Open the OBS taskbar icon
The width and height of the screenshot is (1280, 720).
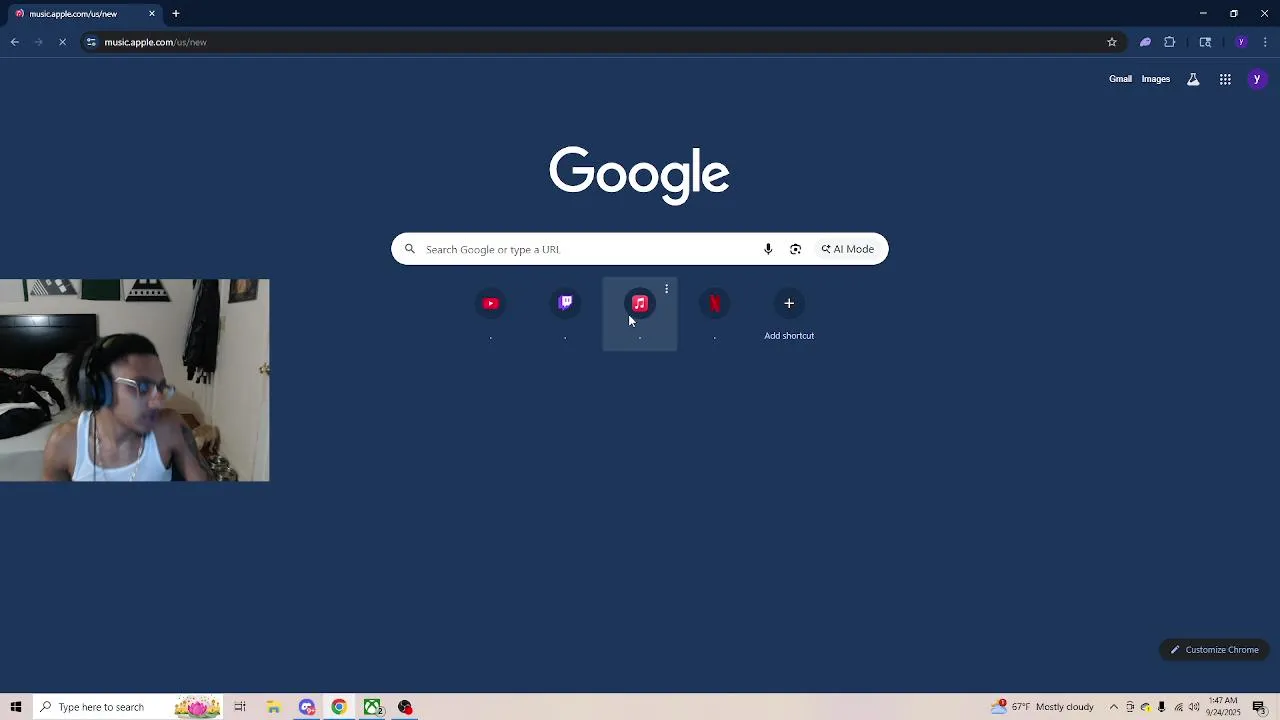click(x=405, y=707)
